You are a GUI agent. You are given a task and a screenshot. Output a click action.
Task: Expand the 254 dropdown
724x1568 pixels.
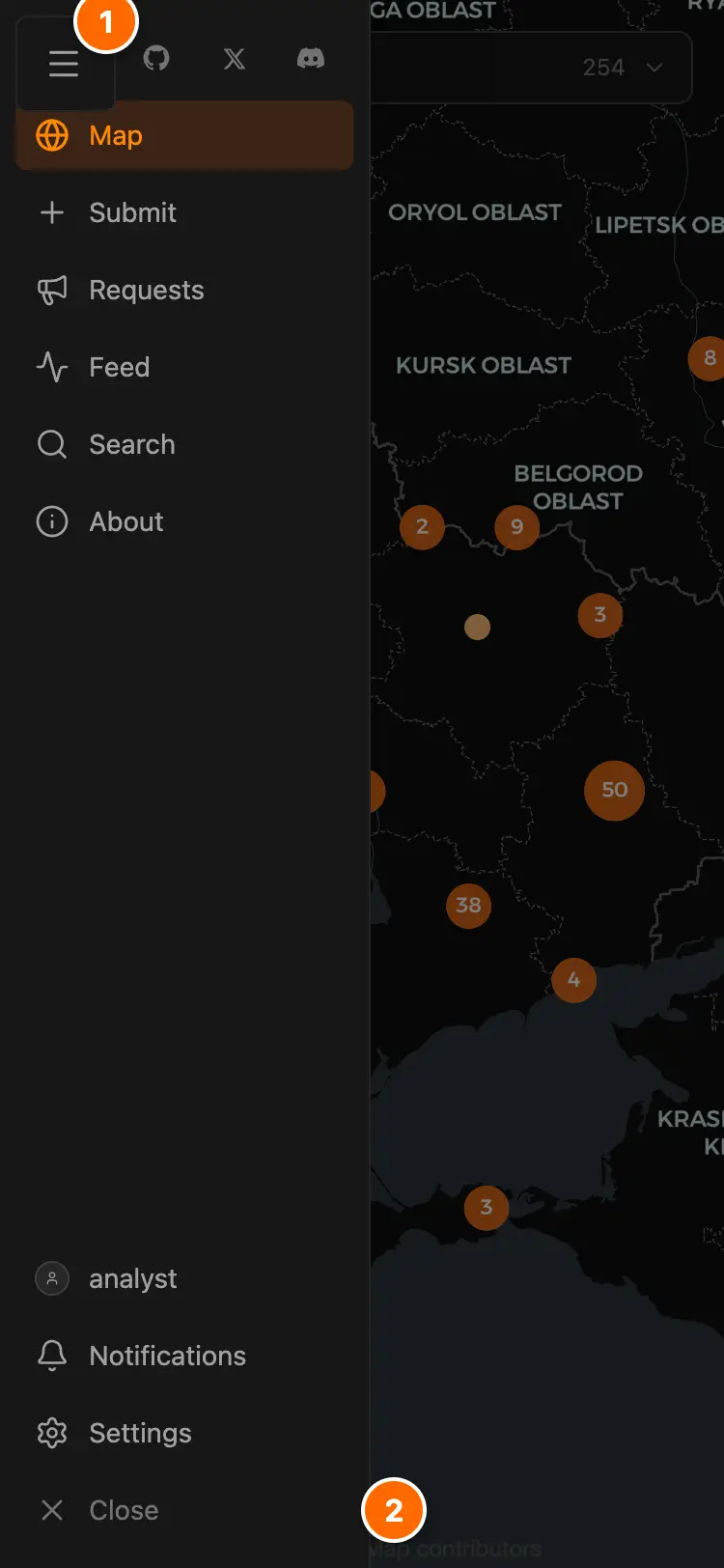point(531,68)
